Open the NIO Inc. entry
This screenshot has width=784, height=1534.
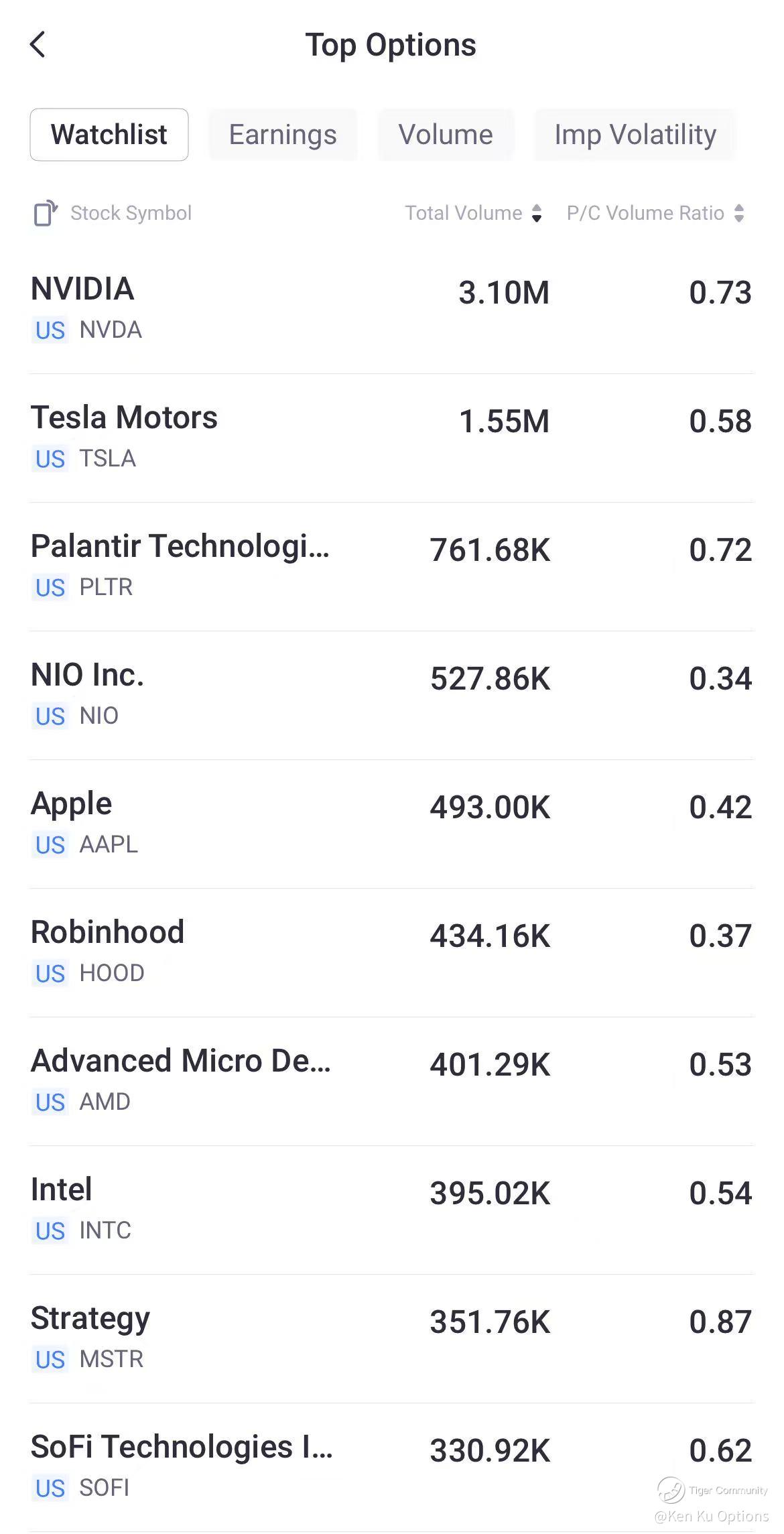click(x=391, y=694)
